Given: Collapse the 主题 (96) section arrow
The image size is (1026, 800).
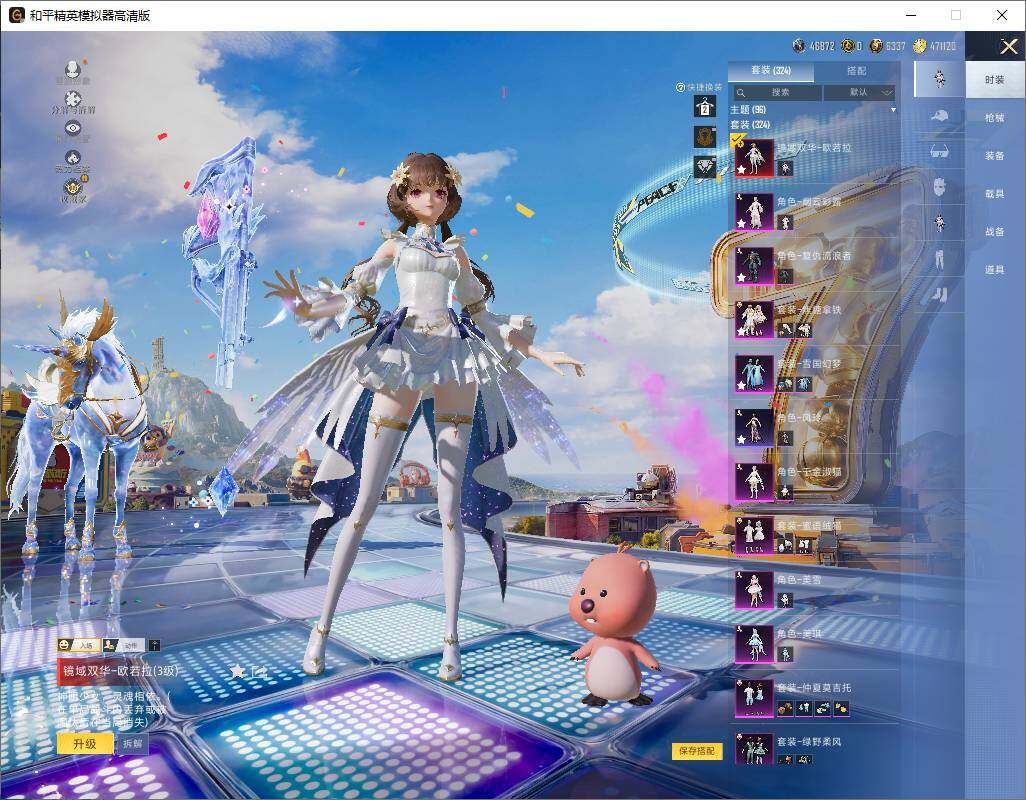Looking at the screenshot, I should tap(893, 109).
